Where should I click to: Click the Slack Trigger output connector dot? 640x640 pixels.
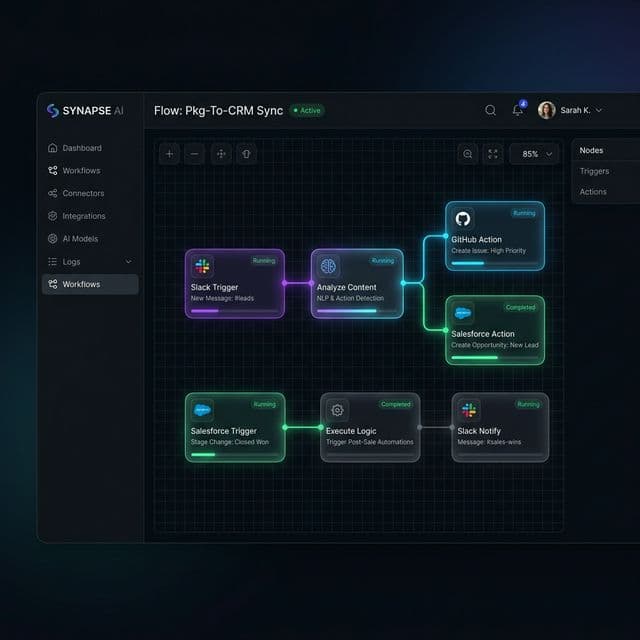point(284,283)
